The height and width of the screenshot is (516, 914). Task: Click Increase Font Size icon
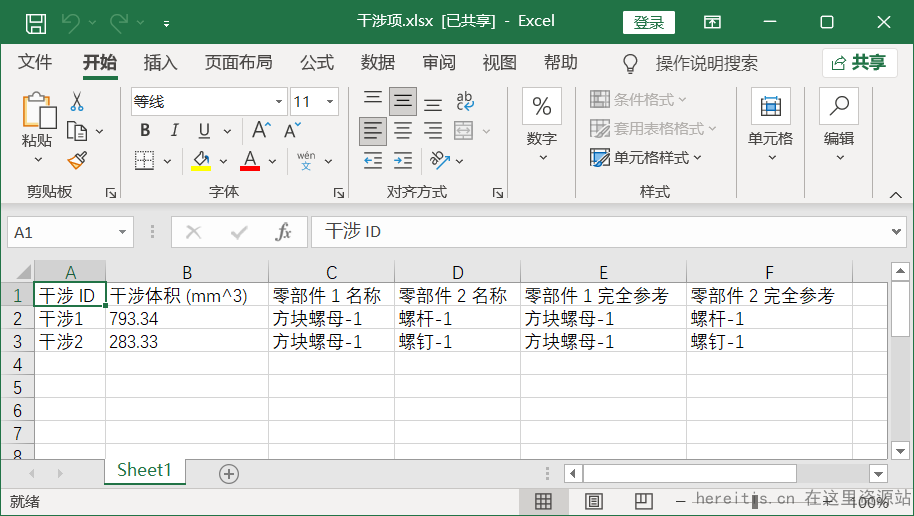[x=261, y=130]
